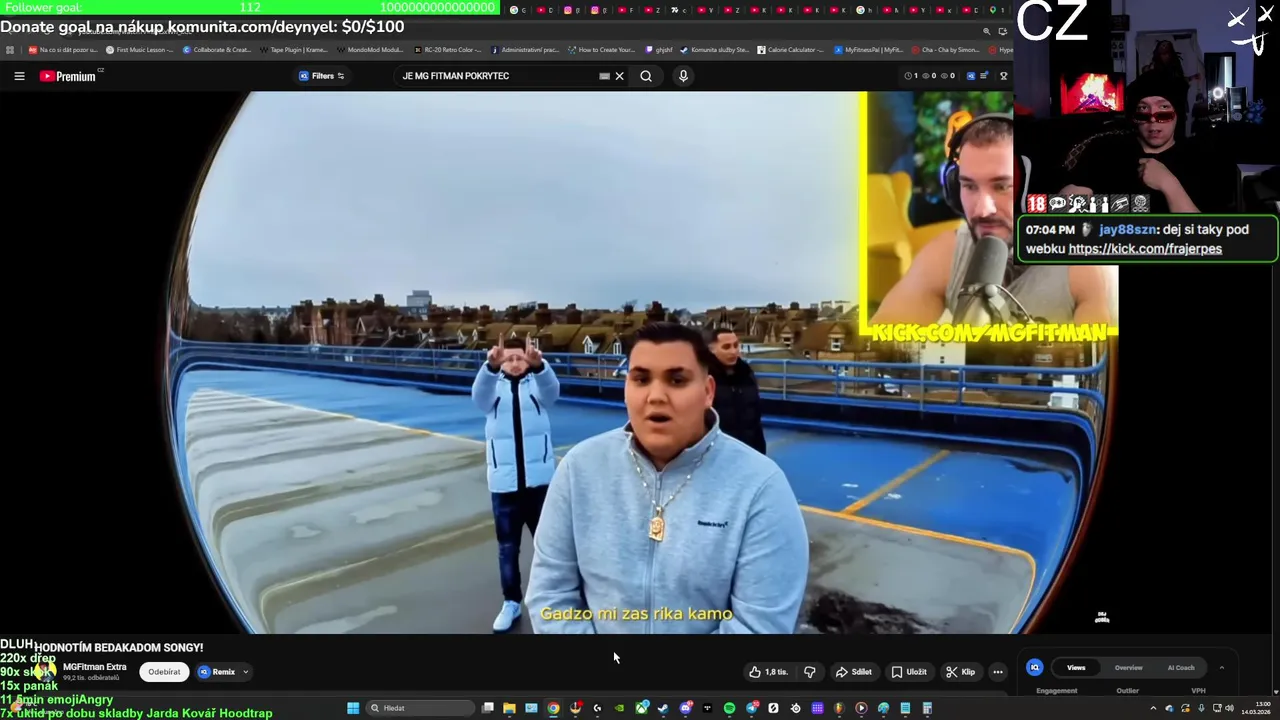Viewport: 1280px width, 720px height.
Task: Open the bookmarks apps grid icon
Action: pyautogui.click(x=10, y=49)
